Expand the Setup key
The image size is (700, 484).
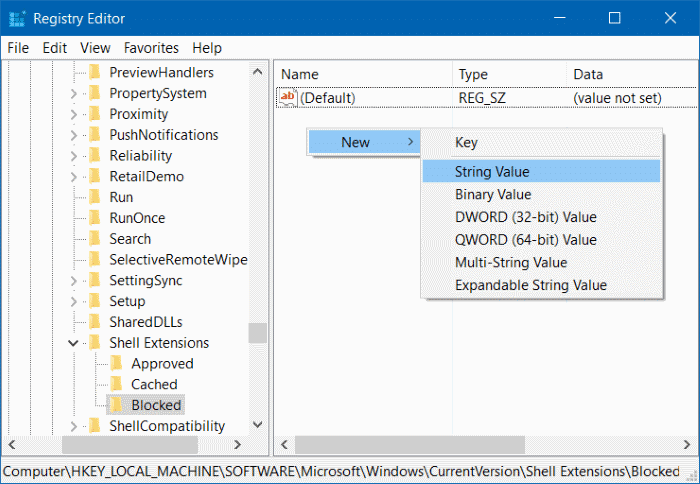tap(74, 301)
